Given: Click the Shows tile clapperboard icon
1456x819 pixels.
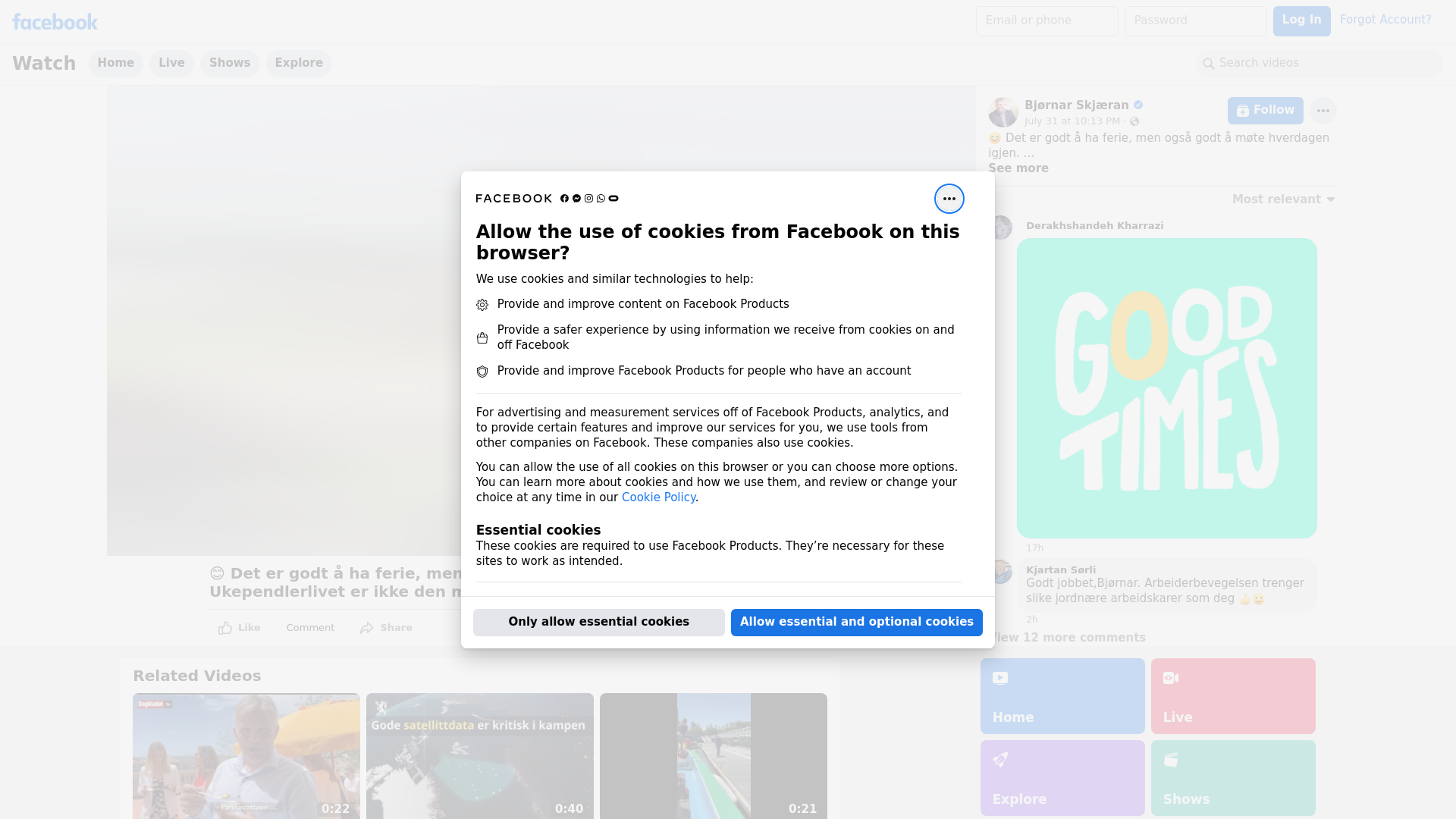Looking at the screenshot, I should click(1171, 760).
